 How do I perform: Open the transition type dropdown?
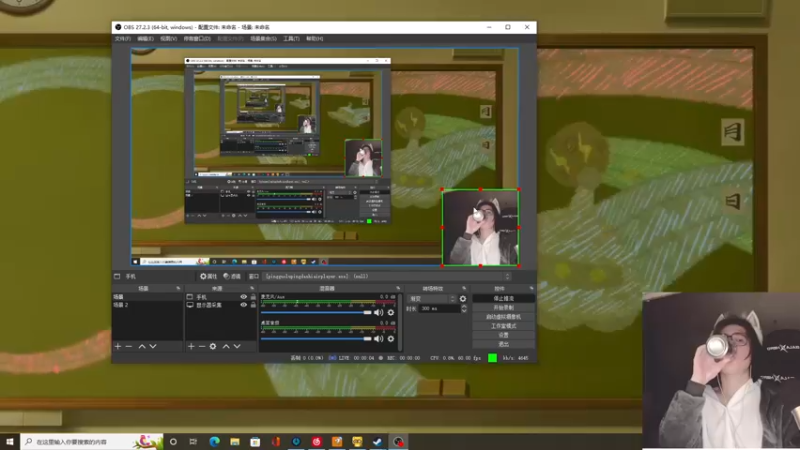[x=432, y=299]
